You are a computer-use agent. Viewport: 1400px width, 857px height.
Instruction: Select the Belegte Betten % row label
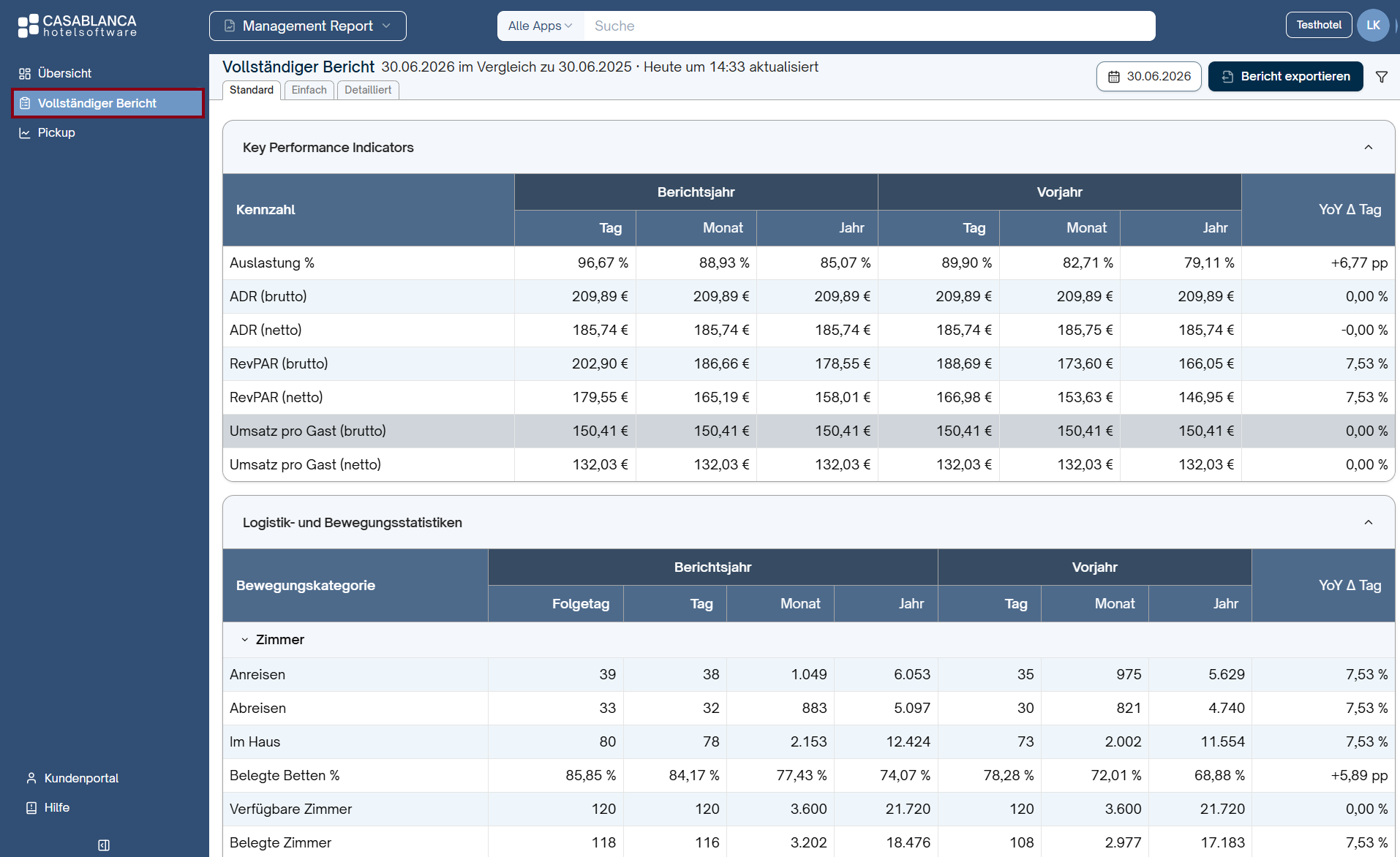point(285,775)
